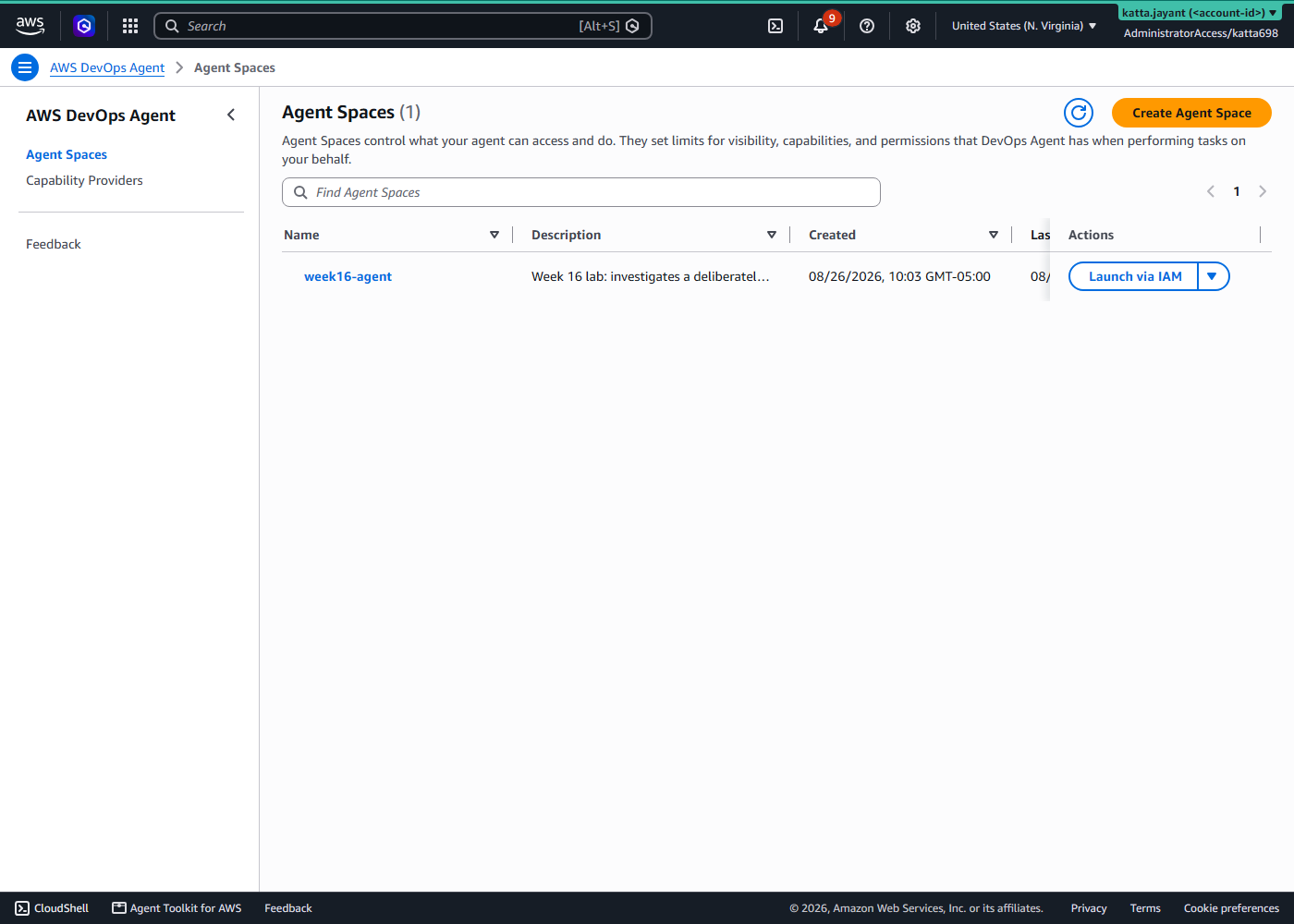Select page number 1 in pagination
This screenshot has width=1294, height=924.
(x=1237, y=191)
